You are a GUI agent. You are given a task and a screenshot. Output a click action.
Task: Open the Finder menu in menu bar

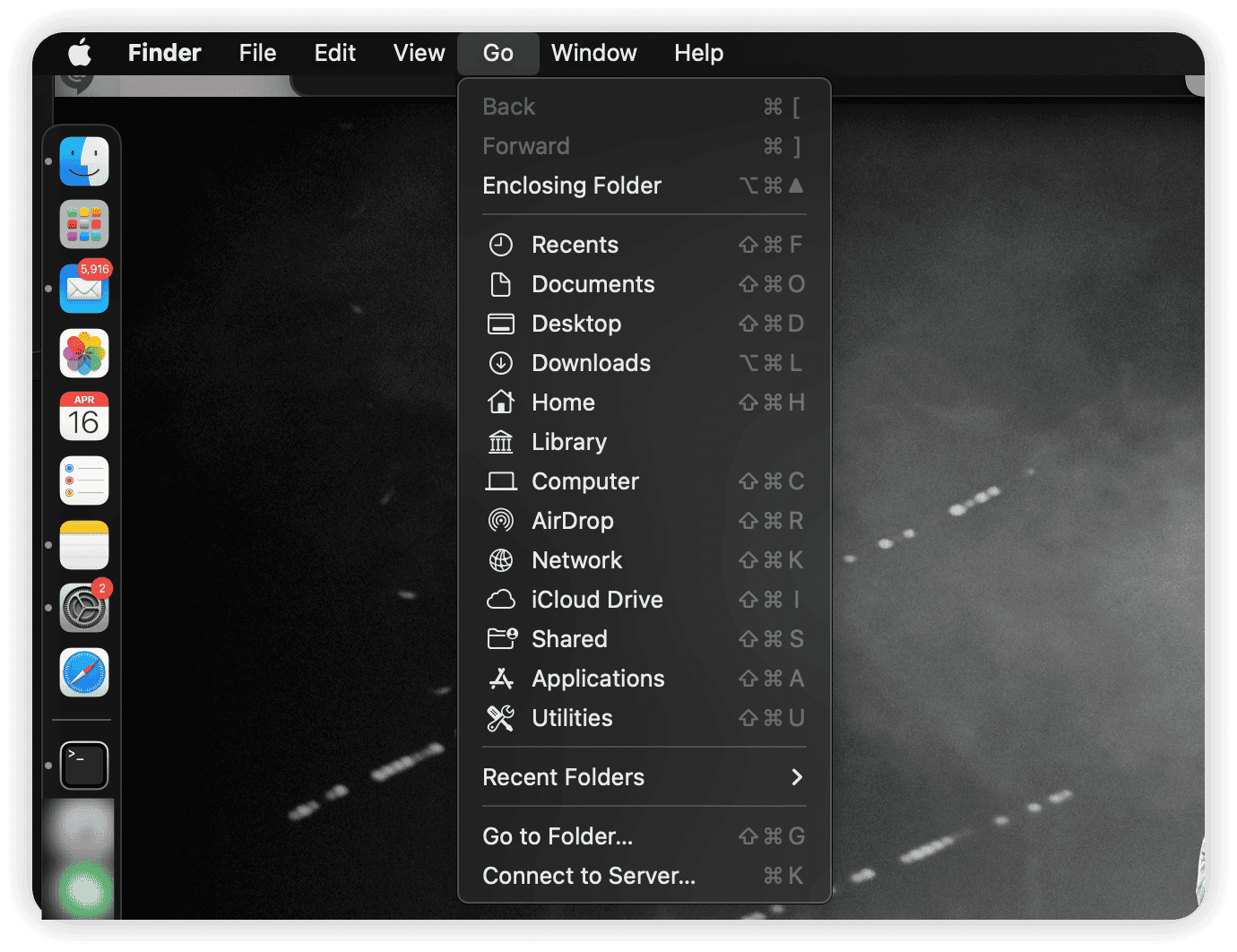[x=165, y=53]
